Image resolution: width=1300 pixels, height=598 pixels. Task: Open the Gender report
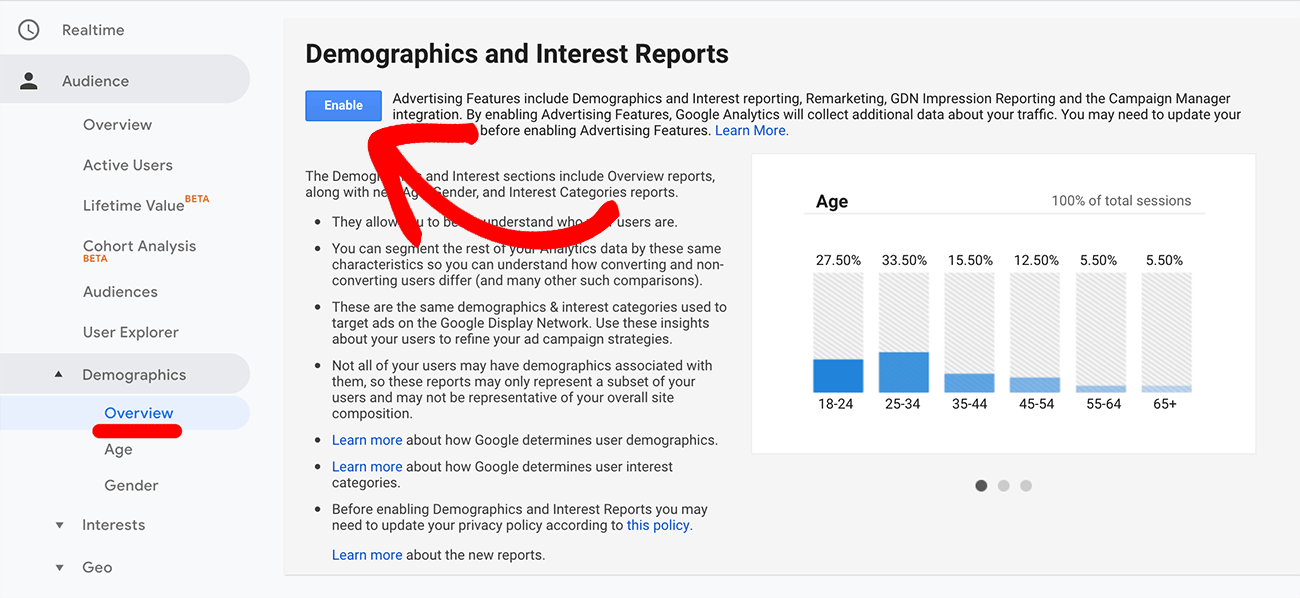(x=131, y=485)
